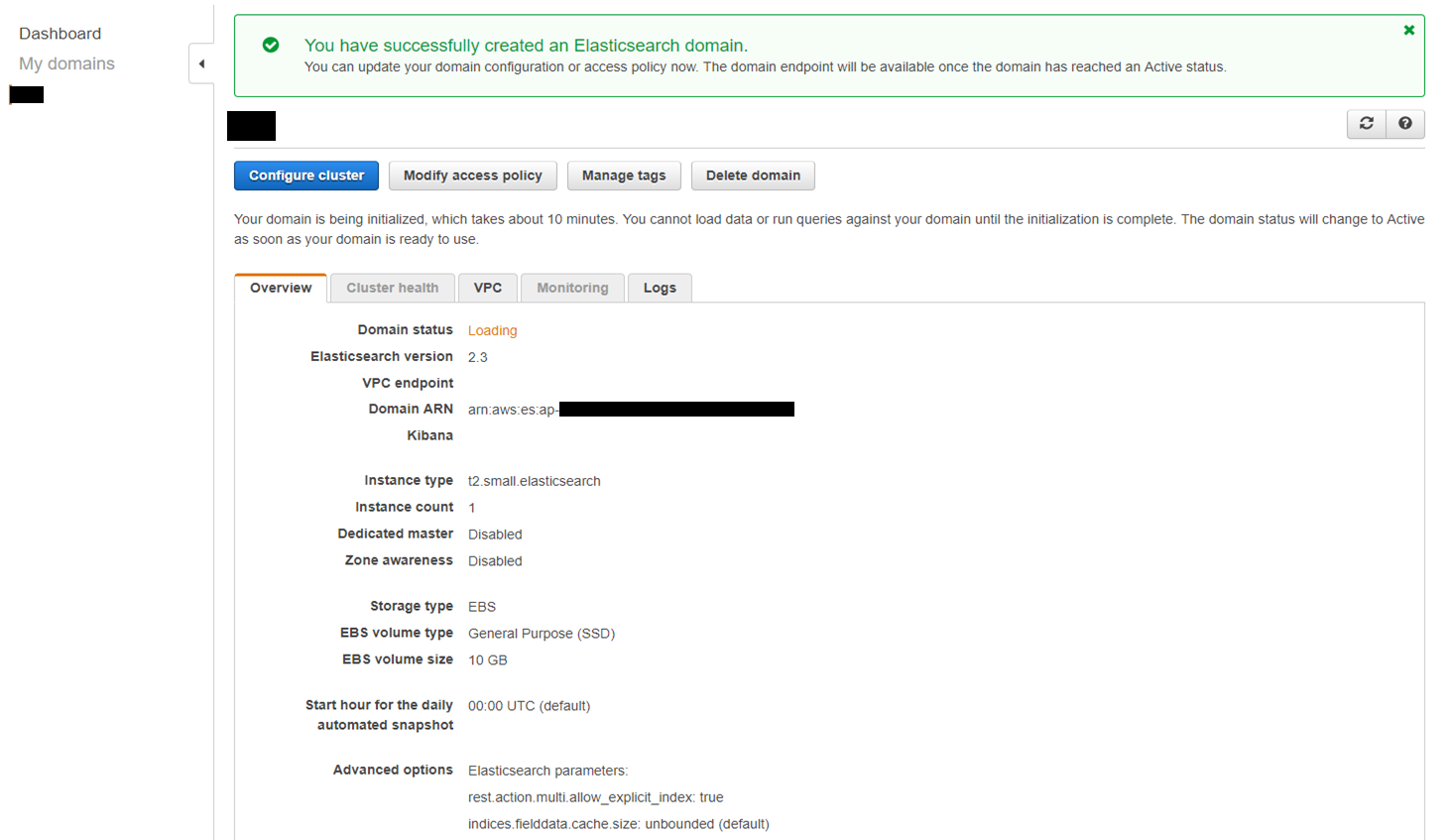
Task: Switch to the Monitoring tab
Action: 572,288
